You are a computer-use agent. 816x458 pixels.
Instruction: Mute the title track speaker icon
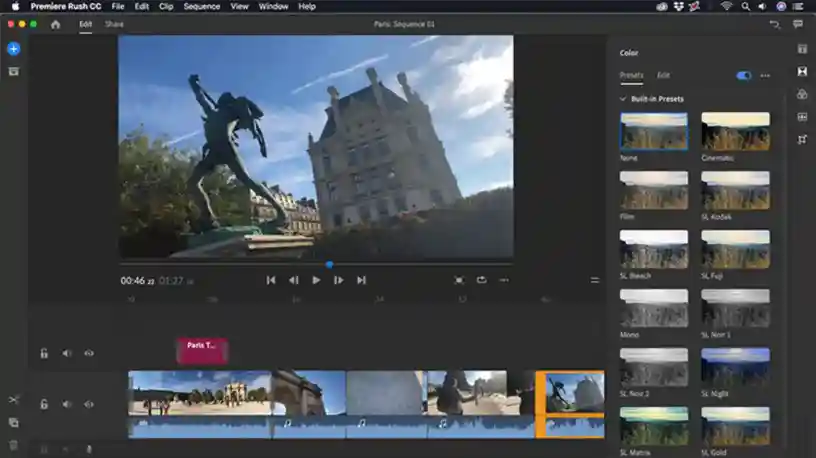(x=67, y=353)
